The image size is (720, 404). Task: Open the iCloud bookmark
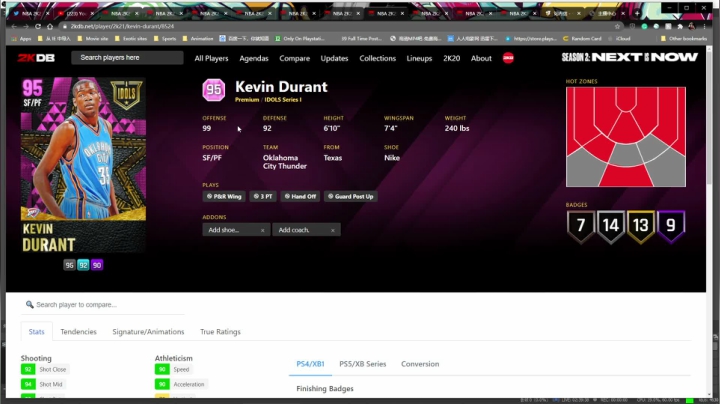pos(619,39)
